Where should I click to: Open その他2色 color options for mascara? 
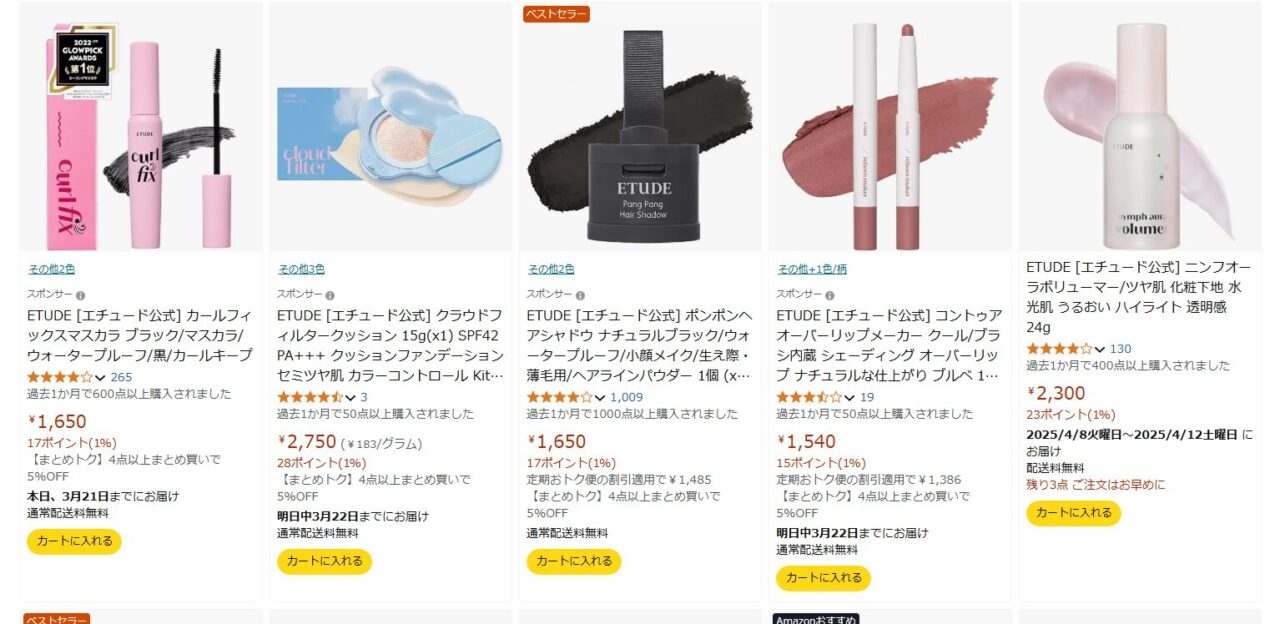(51, 269)
